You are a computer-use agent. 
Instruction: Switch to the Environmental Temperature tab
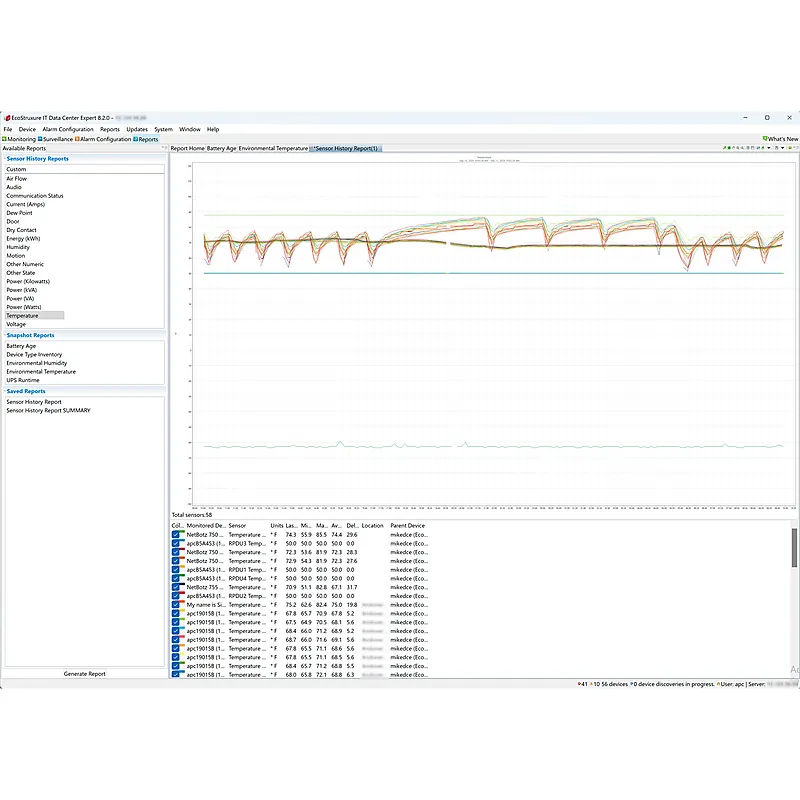point(273,148)
